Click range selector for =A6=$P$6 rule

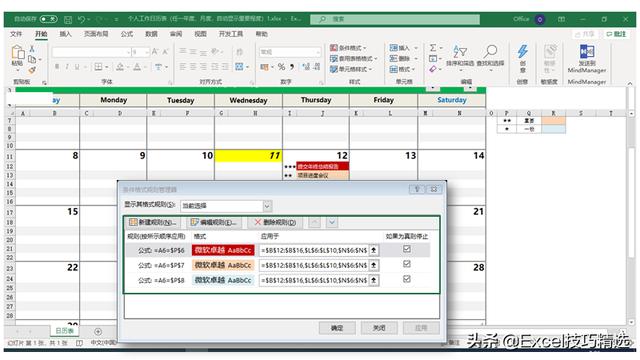(373, 250)
